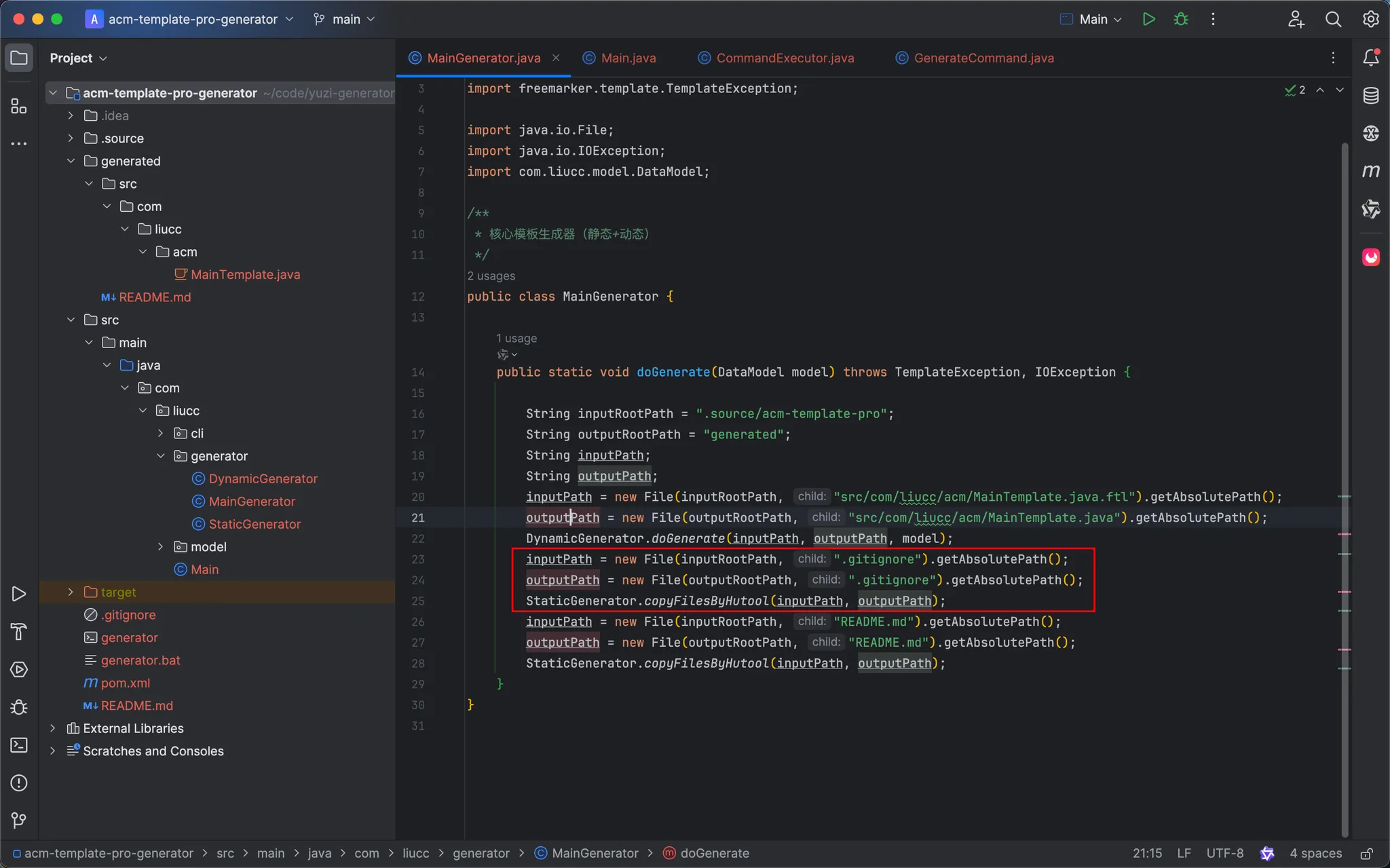The width and height of the screenshot is (1390, 868).
Task: Expand the target folder
Action: [x=71, y=592]
